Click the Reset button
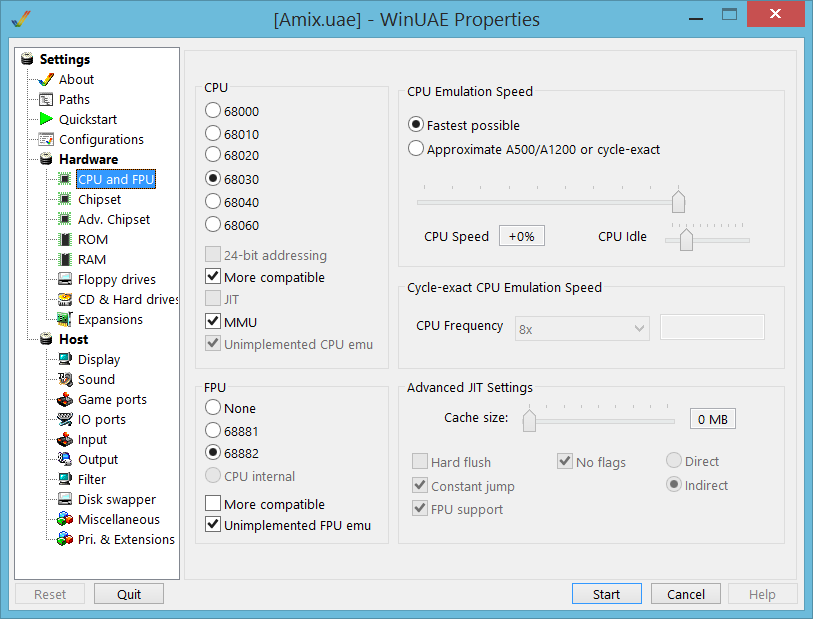 coord(50,594)
